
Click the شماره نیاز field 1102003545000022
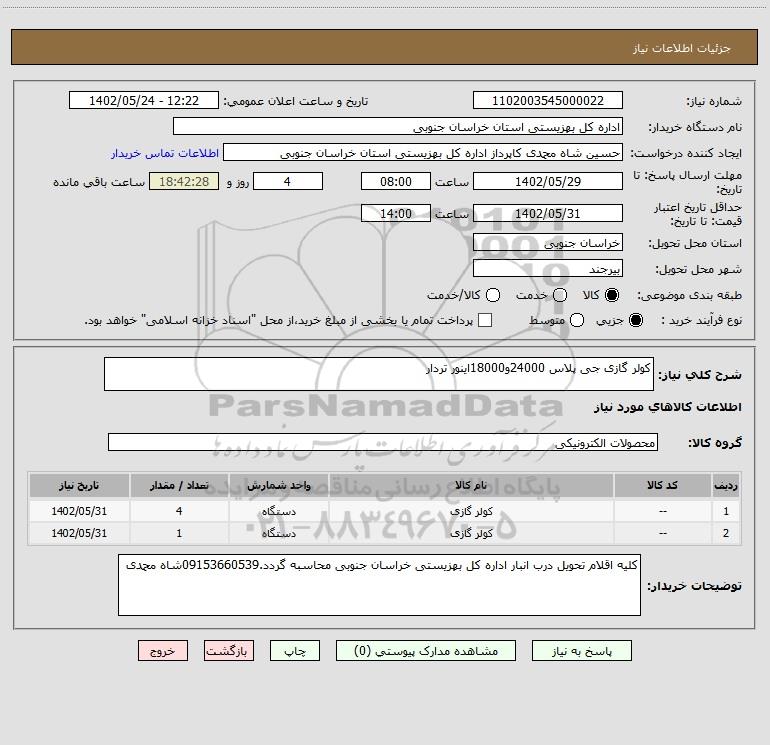tap(548, 101)
